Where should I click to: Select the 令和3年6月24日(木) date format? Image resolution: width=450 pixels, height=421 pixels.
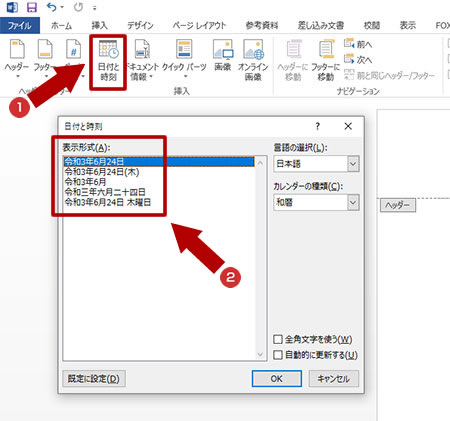pyautogui.click(x=102, y=172)
